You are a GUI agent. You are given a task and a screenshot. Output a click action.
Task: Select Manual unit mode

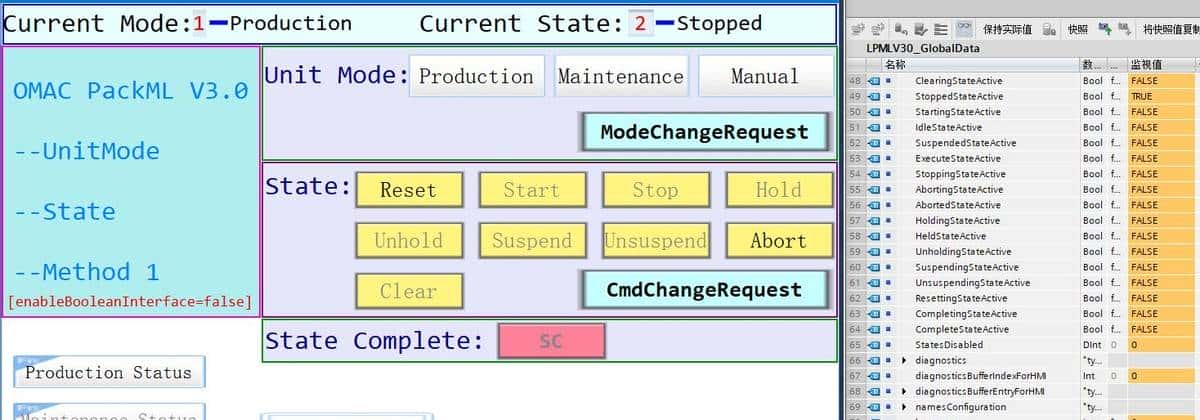tap(765, 76)
